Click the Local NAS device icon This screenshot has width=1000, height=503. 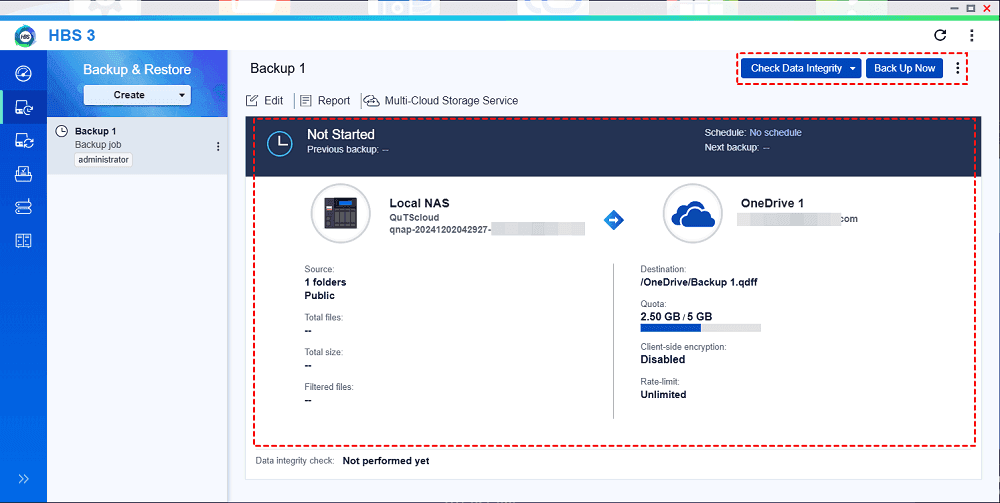[341, 213]
